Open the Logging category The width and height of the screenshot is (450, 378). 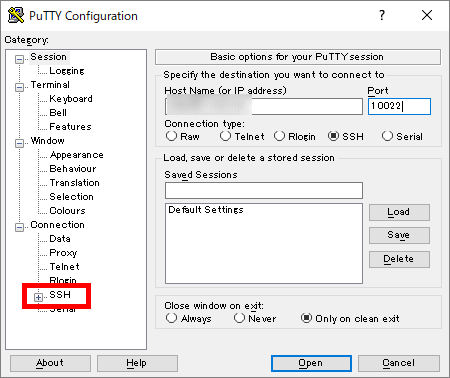click(67, 71)
